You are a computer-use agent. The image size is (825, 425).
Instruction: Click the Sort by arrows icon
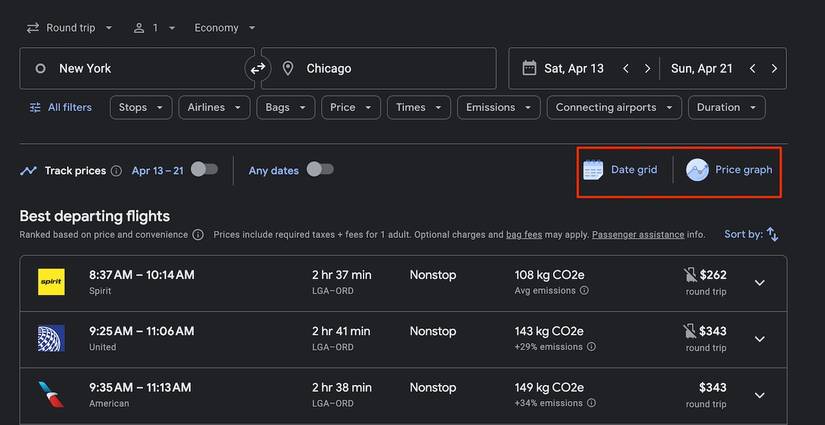pos(772,234)
